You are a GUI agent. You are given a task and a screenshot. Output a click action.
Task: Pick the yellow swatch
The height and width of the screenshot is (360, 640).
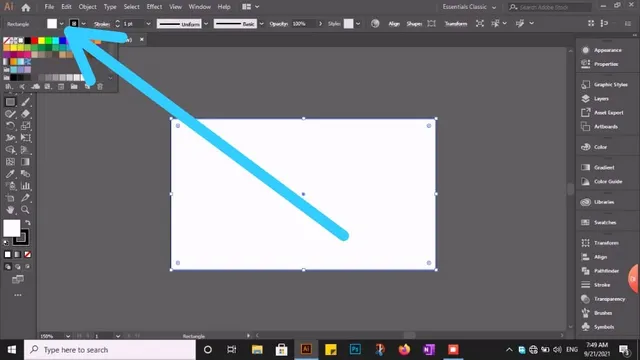[x=41, y=40]
